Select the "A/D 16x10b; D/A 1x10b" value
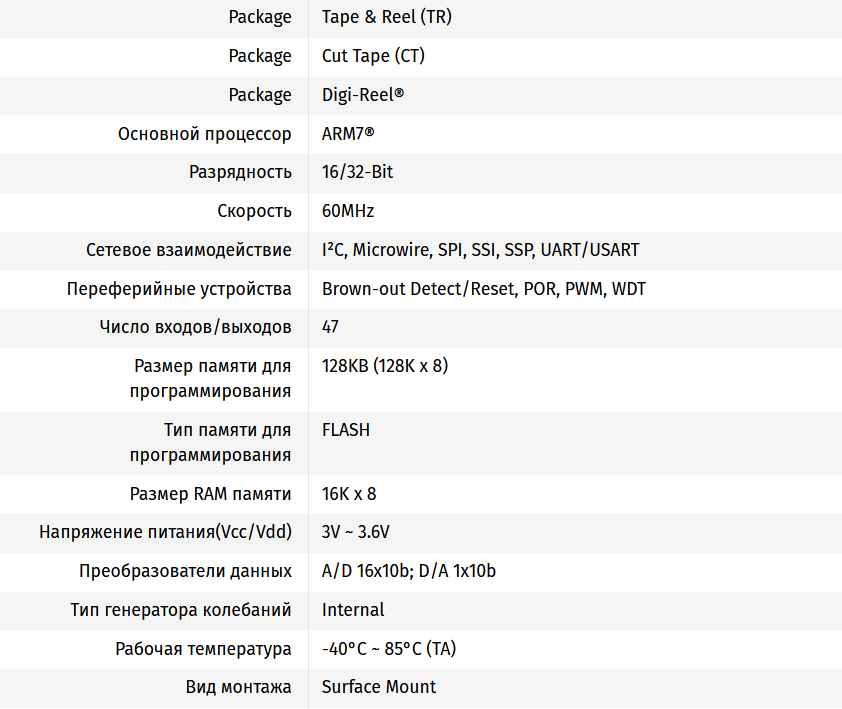842x709 pixels. point(408,571)
